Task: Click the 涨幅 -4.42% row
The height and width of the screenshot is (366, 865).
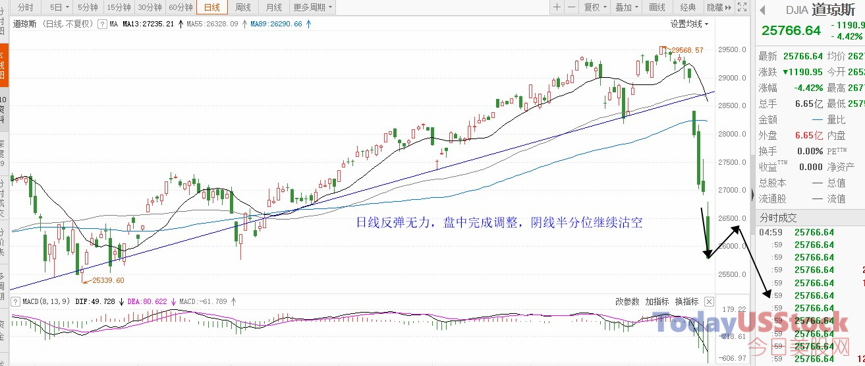Action: [791, 88]
